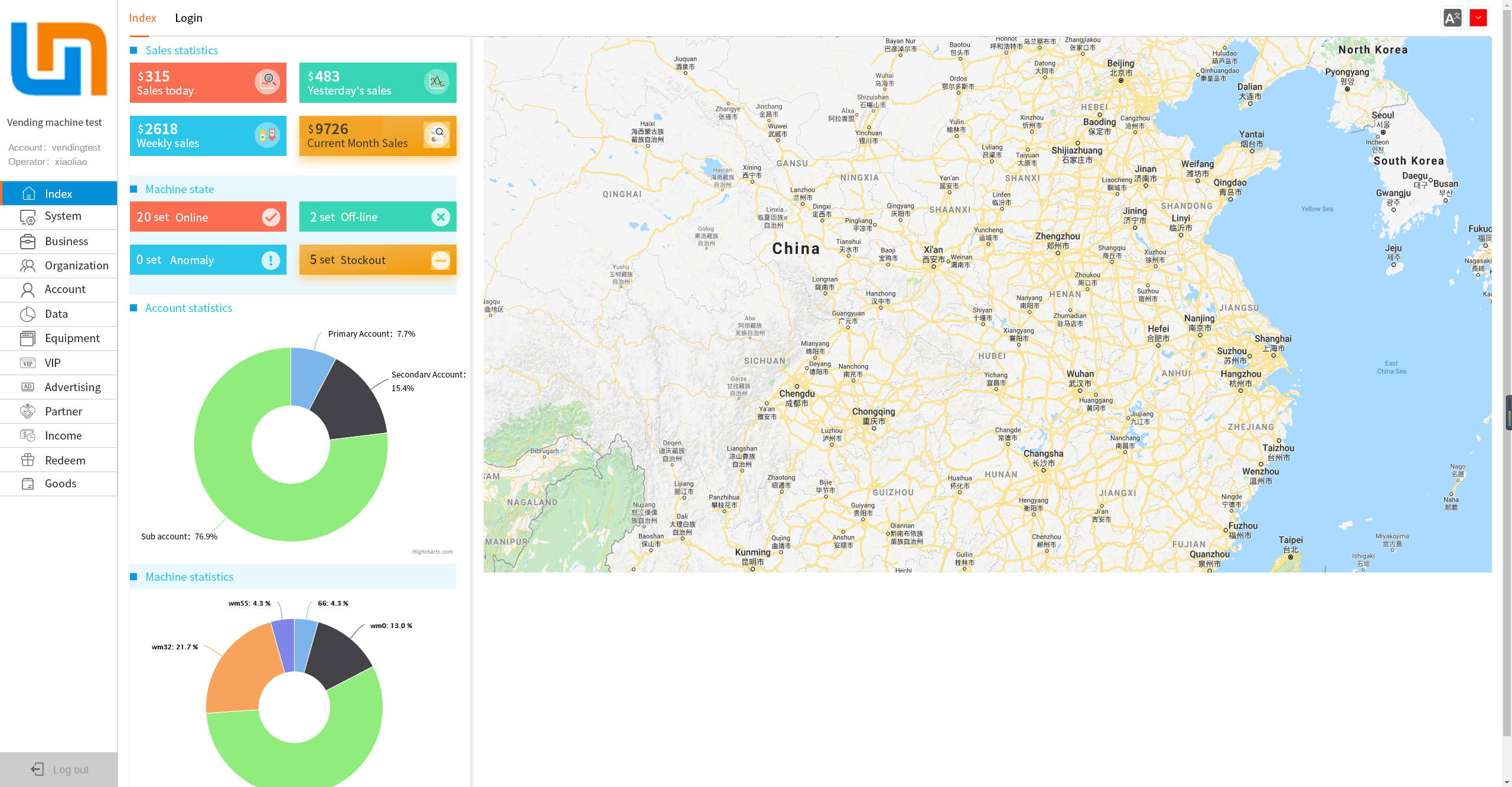Switch to the Login tab at top
Screen dimensions: 1512x787
[x=189, y=18]
